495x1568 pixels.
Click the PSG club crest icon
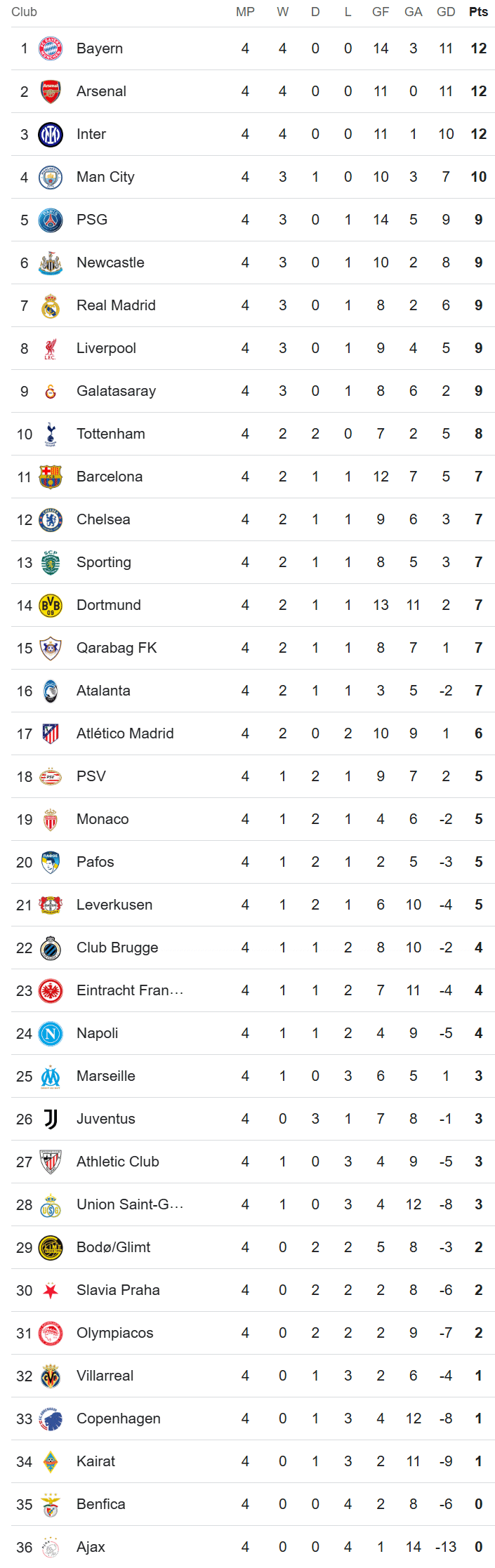pos(51,220)
